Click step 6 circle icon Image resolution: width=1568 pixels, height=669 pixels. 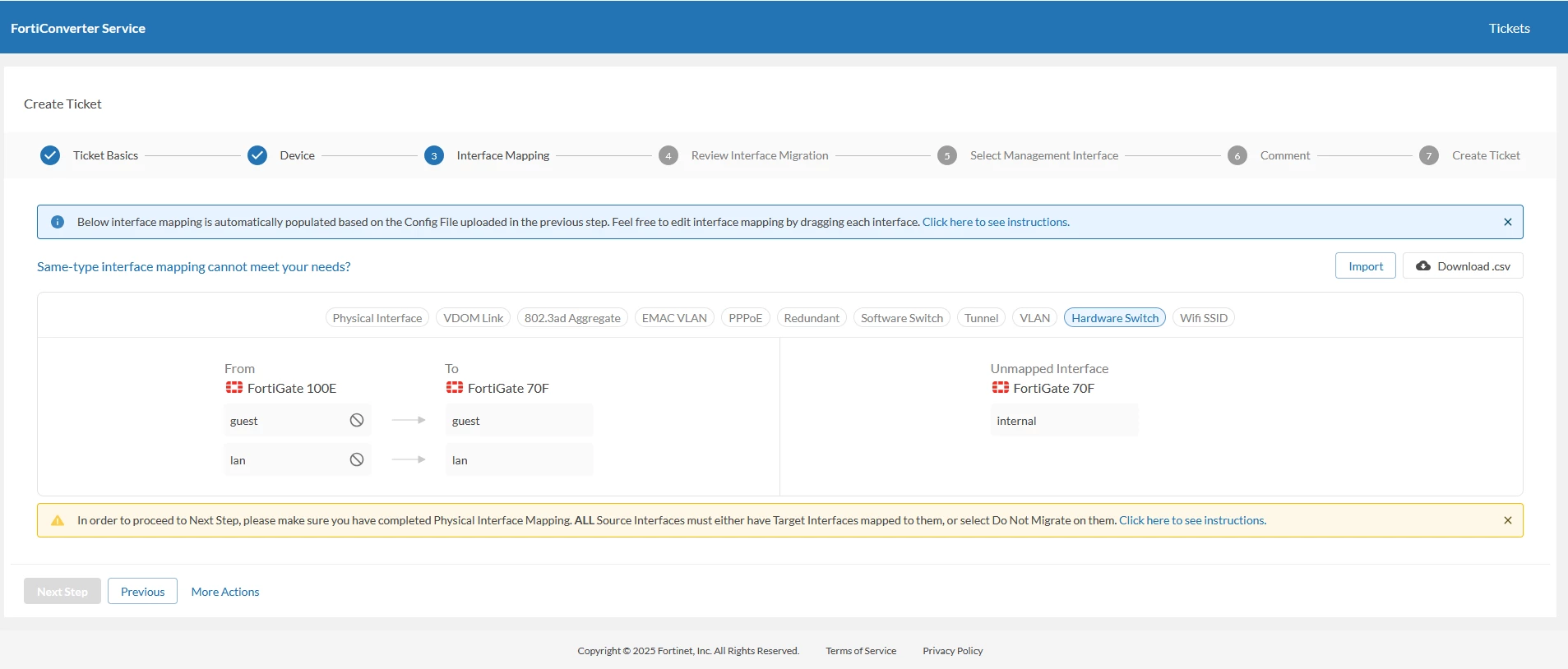tap(1237, 155)
